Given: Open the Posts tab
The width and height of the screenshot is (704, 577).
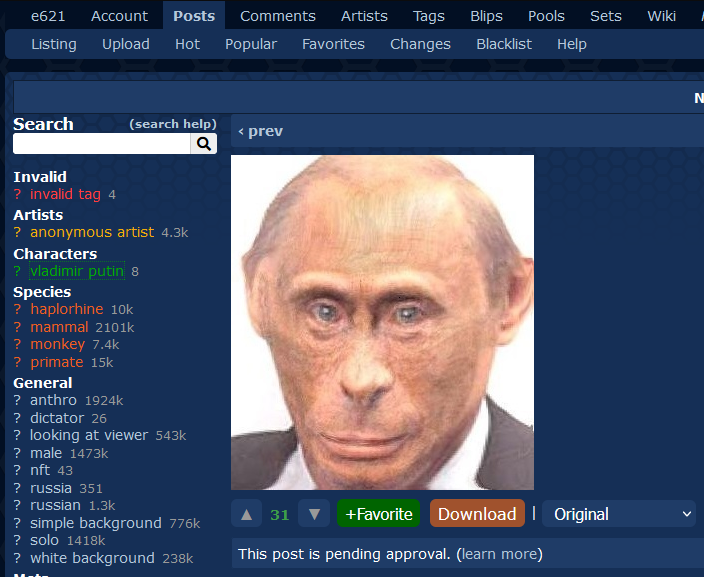Looking at the screenshot, I should (194, 16).
